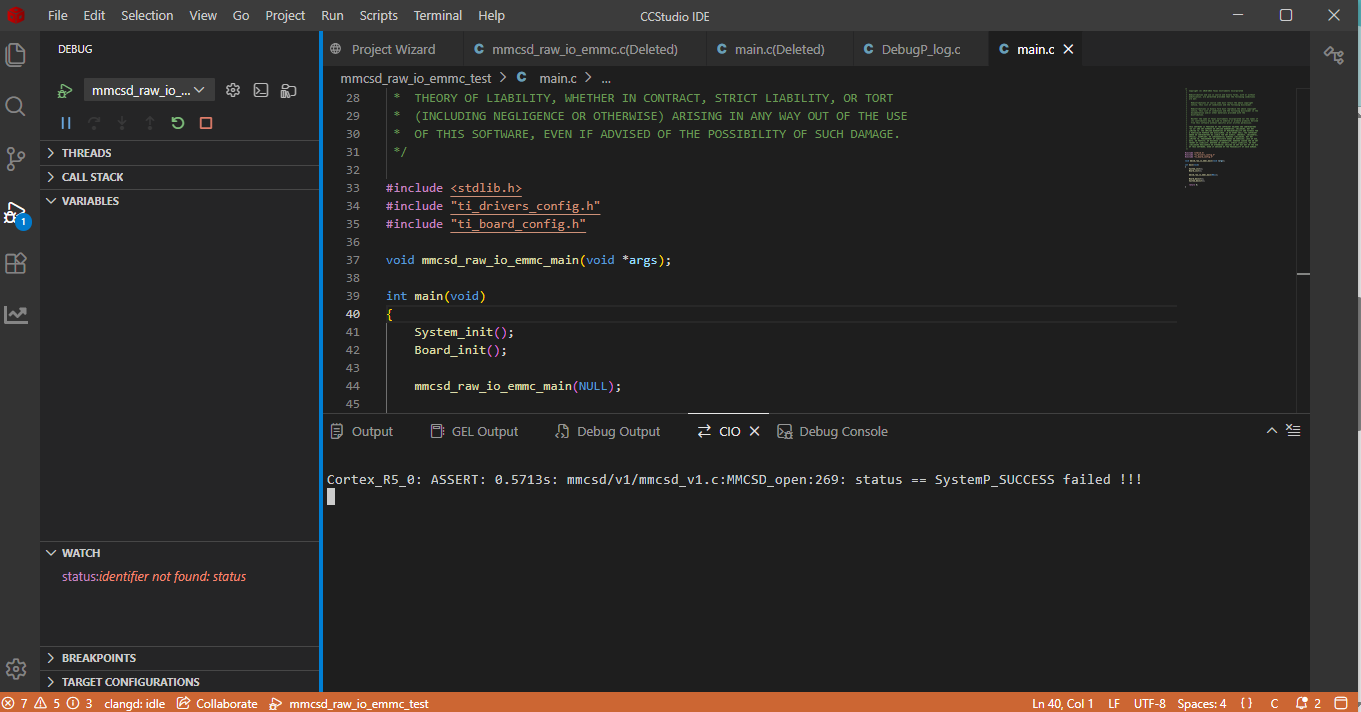Close the active main.c editor tab
The height and width of the screenshot is (712, 1361).
click(1068, 49)
